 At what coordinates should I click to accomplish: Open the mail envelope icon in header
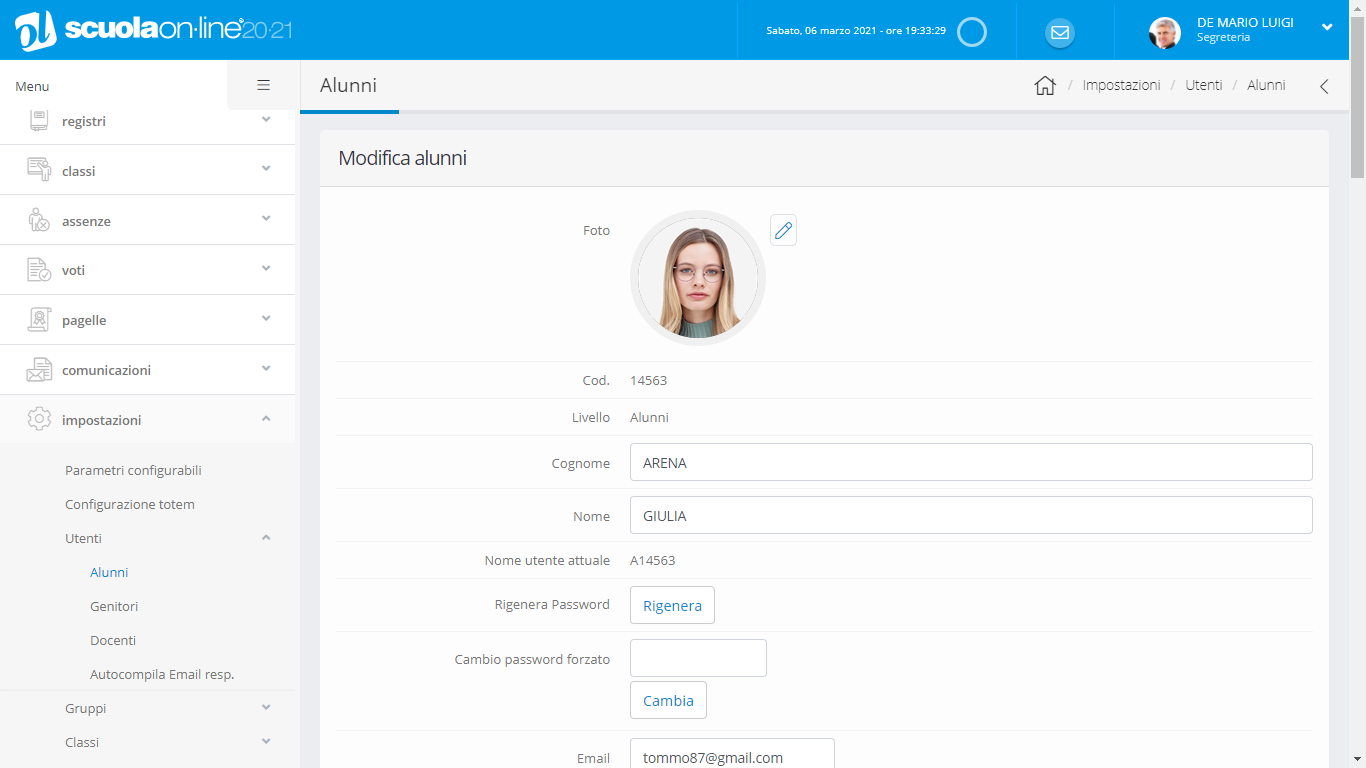point(1060,32)
